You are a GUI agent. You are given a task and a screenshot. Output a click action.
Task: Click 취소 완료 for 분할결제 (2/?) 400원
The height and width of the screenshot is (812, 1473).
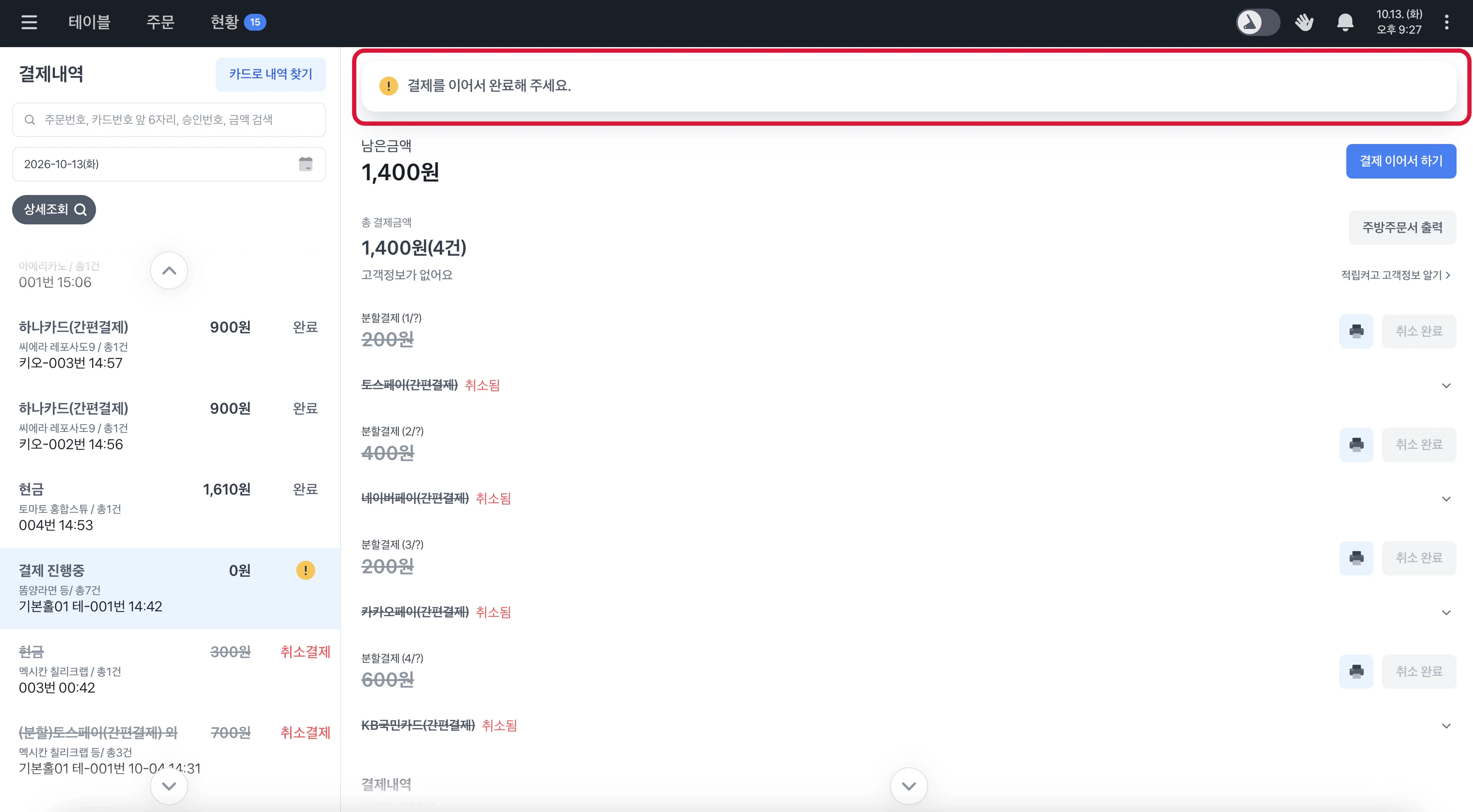coord(1419,444)
